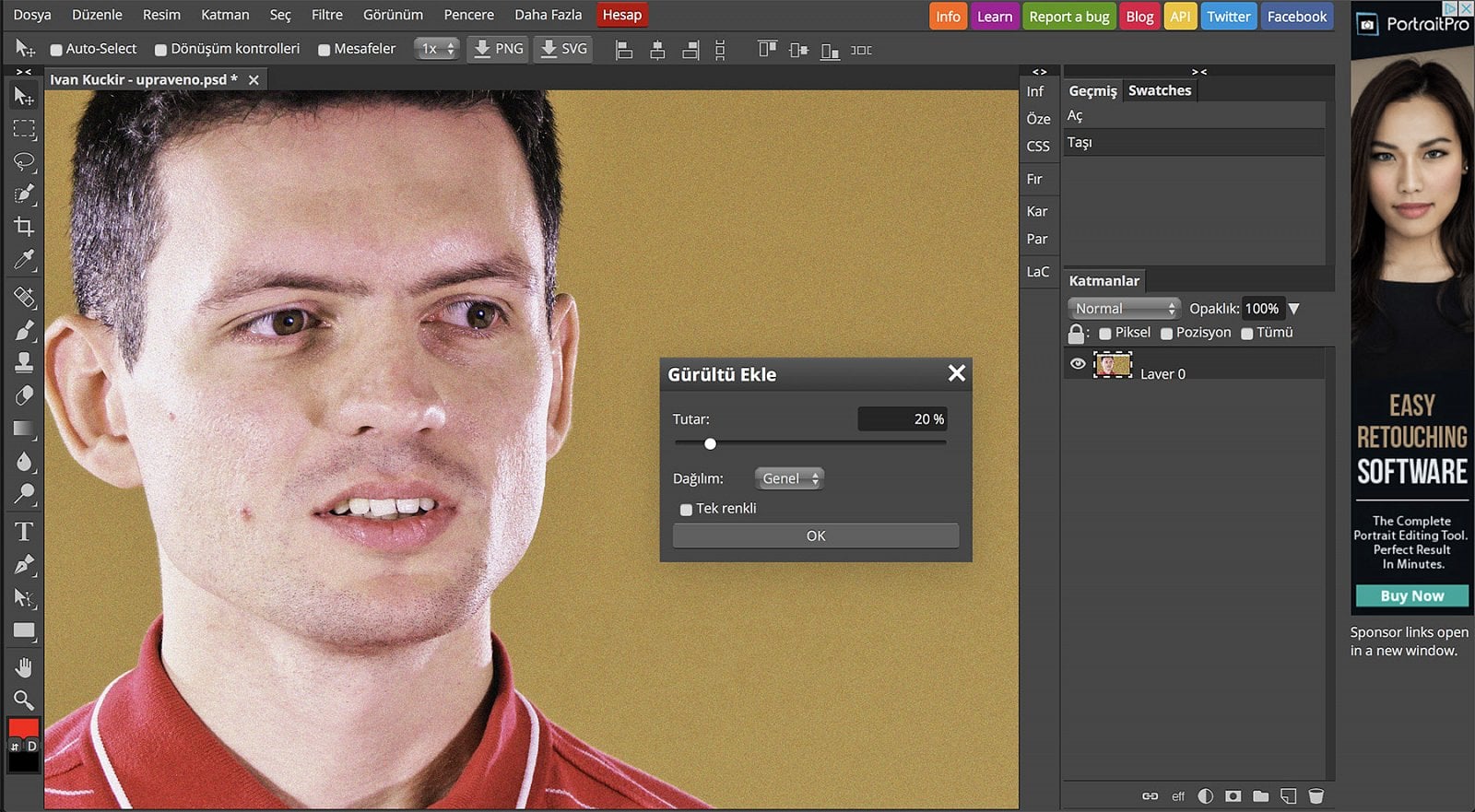Select the Eraser tool

click(24, 395)
